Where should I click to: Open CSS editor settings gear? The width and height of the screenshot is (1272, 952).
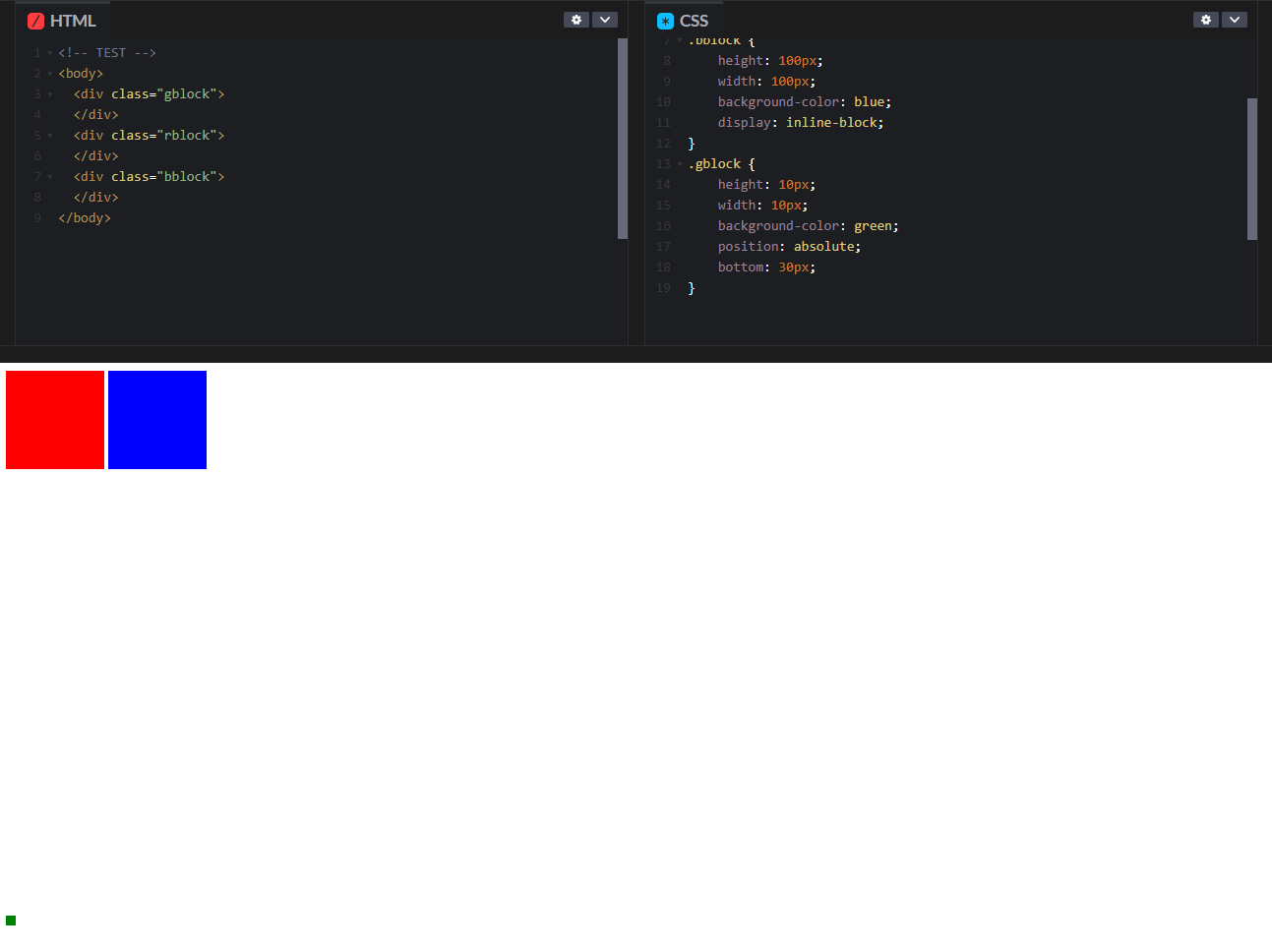[1206, 20]
